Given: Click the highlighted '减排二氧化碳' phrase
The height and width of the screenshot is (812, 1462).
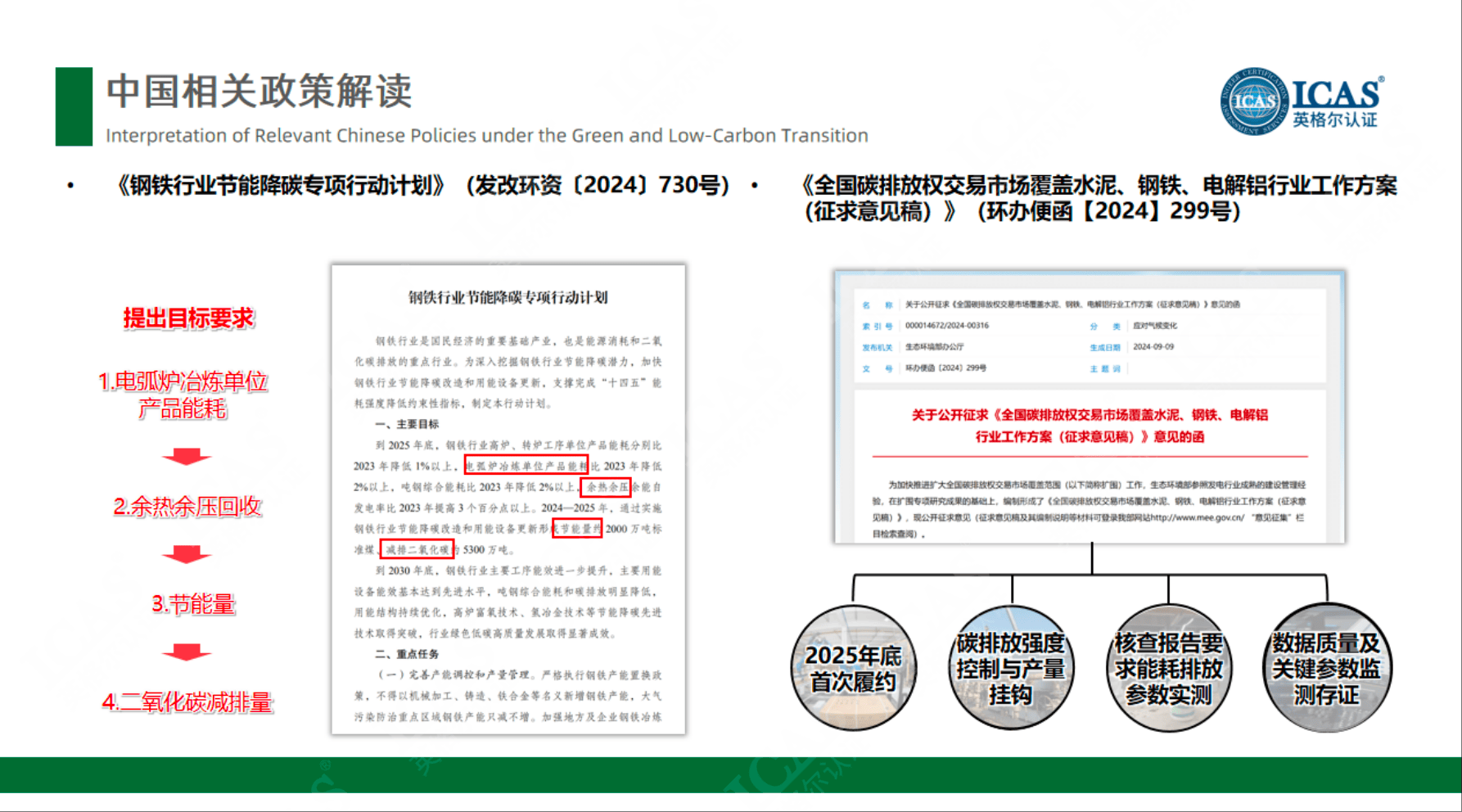Looking at the screenshot, I should point(417,549).
